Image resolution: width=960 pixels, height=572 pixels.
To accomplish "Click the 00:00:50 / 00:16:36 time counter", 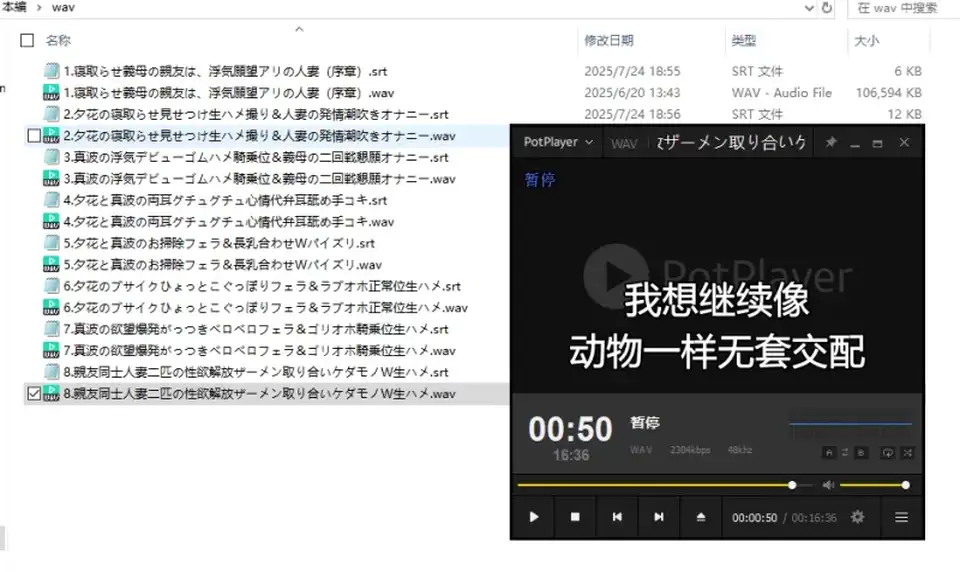I will (x=784, y=517).
